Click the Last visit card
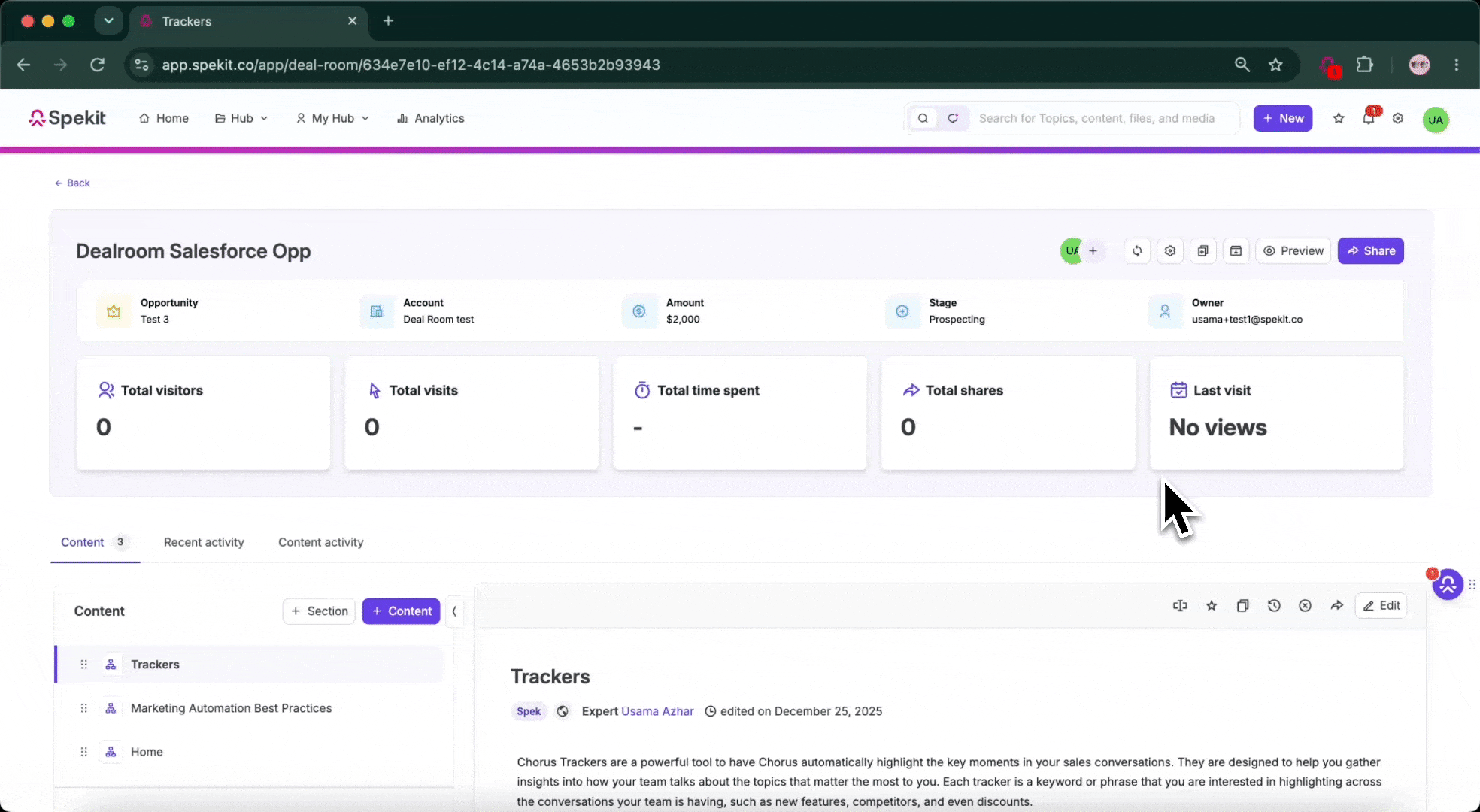The image size is (1480, 812). tap(1276, 413)
